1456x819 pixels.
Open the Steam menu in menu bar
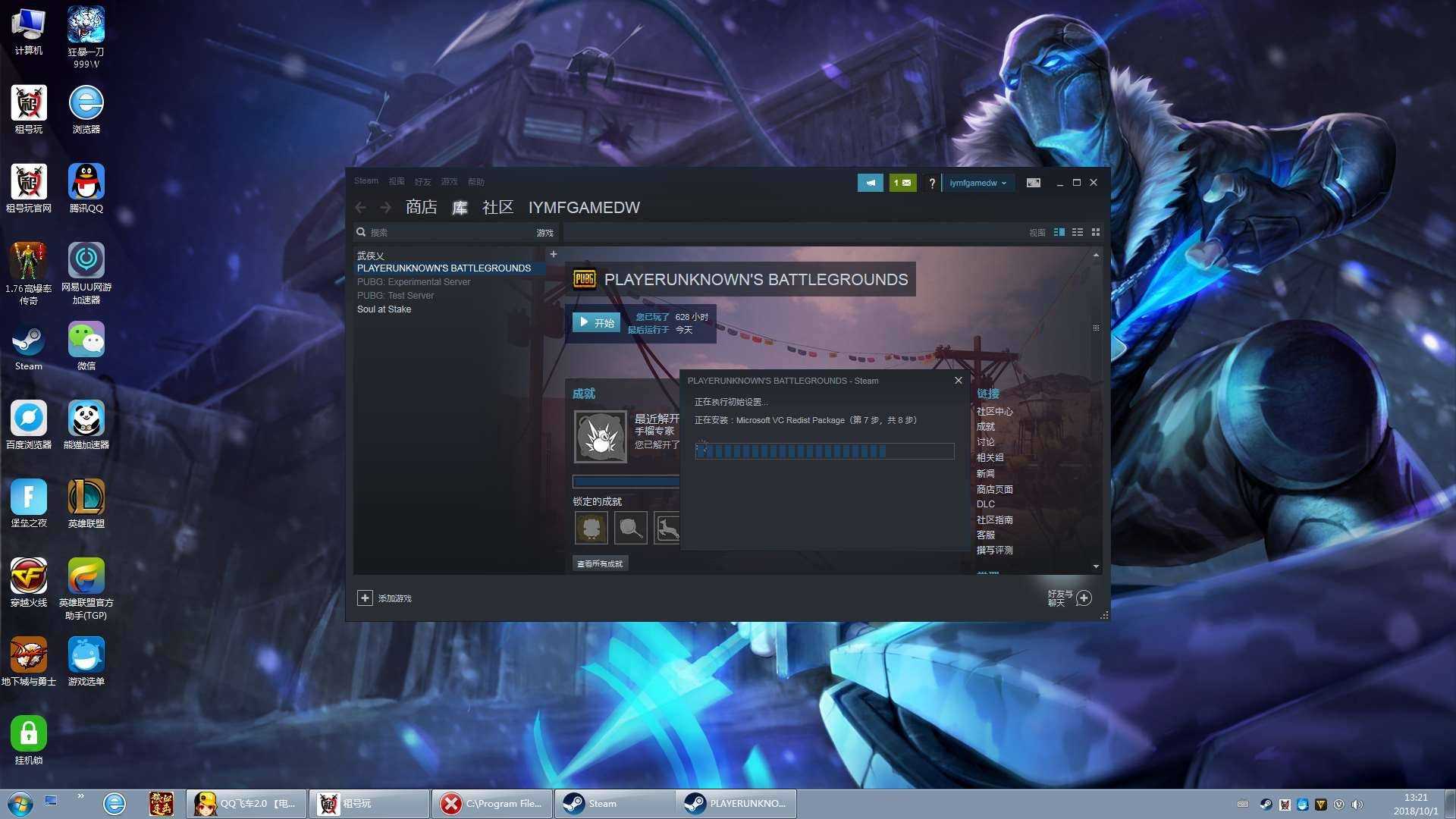tap(366, 181)
